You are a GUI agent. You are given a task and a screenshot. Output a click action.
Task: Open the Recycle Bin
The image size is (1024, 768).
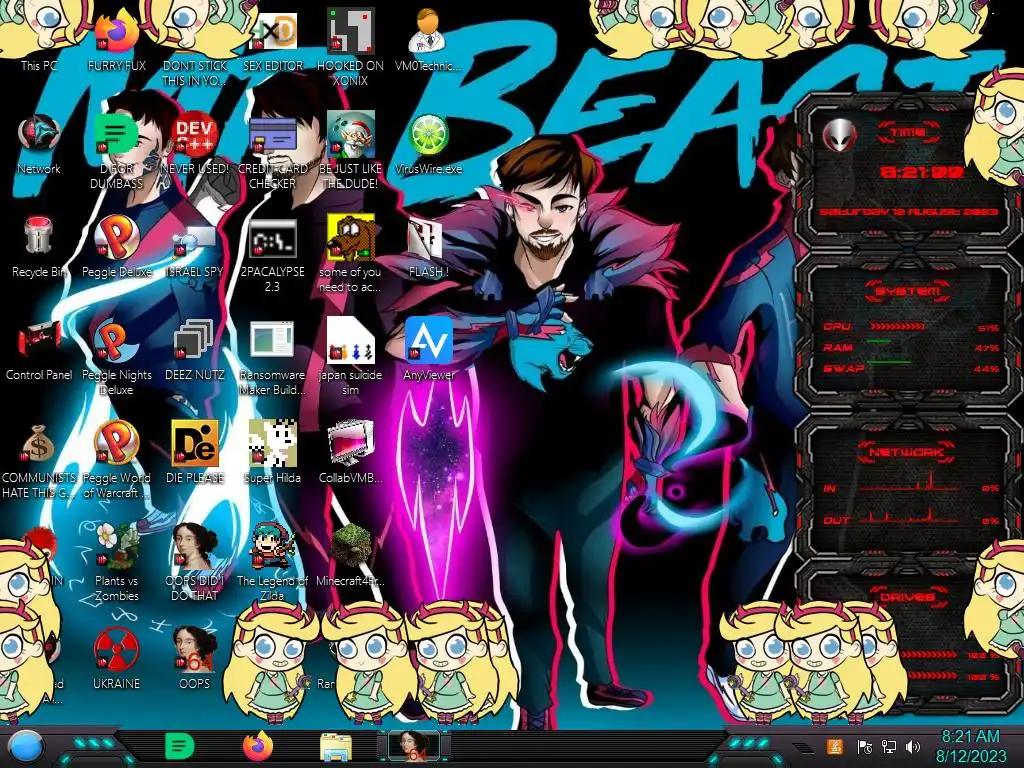click(39, 247)
